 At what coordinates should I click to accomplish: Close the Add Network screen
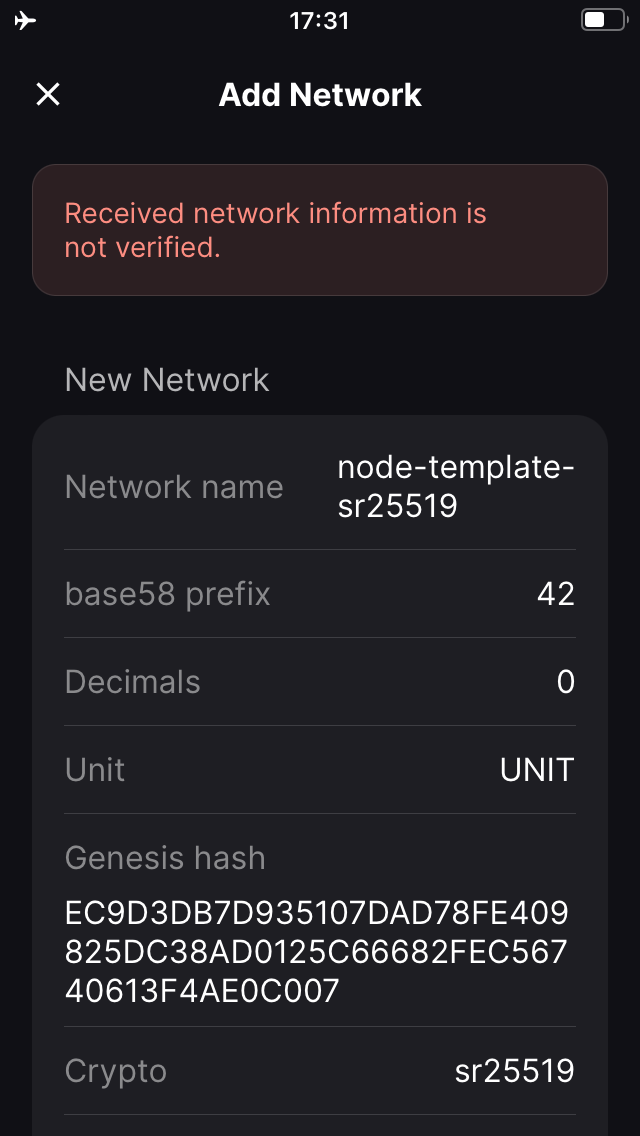click(48, 94)
